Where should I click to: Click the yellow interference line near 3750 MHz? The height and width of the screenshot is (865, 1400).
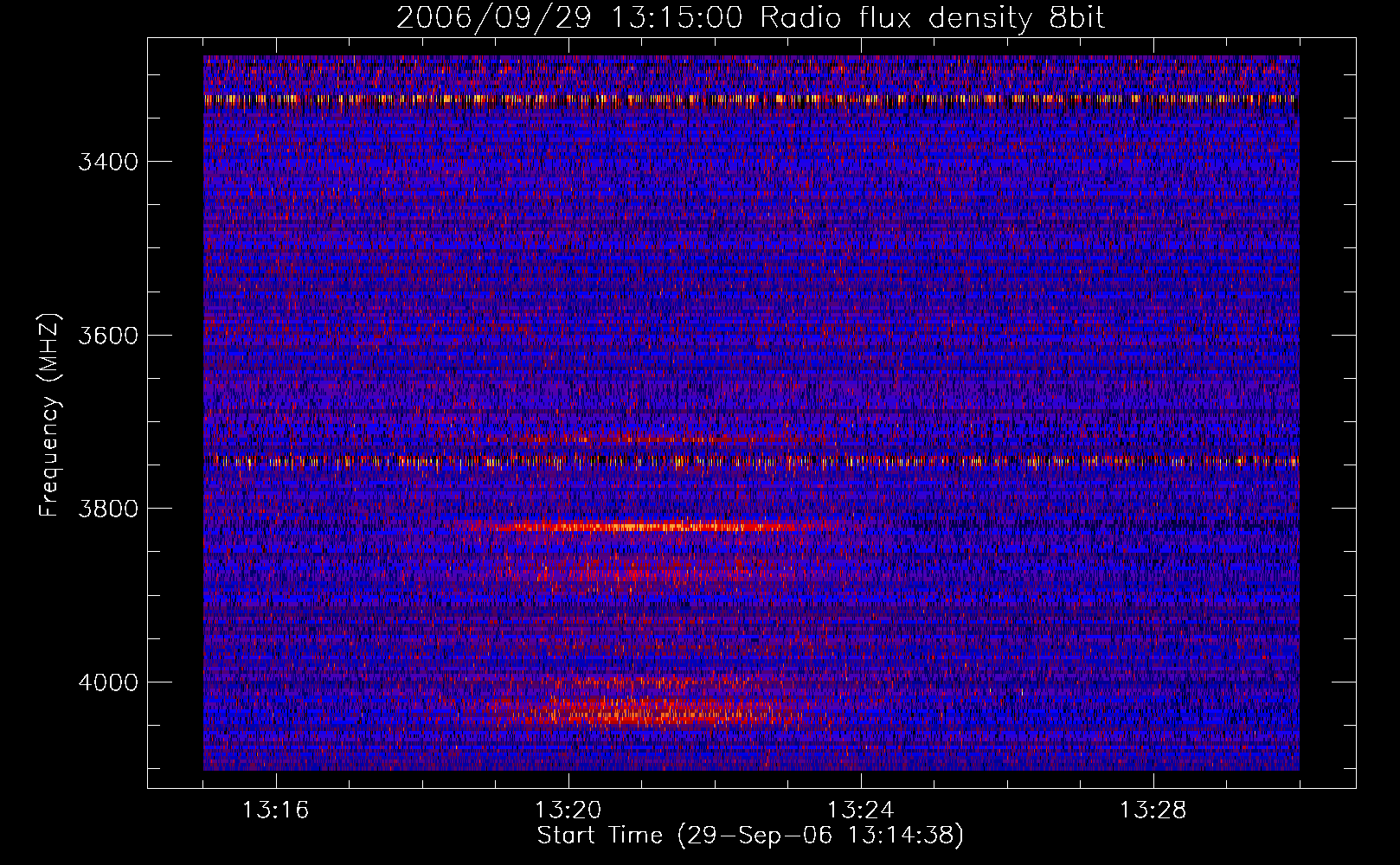pos(750,462)
